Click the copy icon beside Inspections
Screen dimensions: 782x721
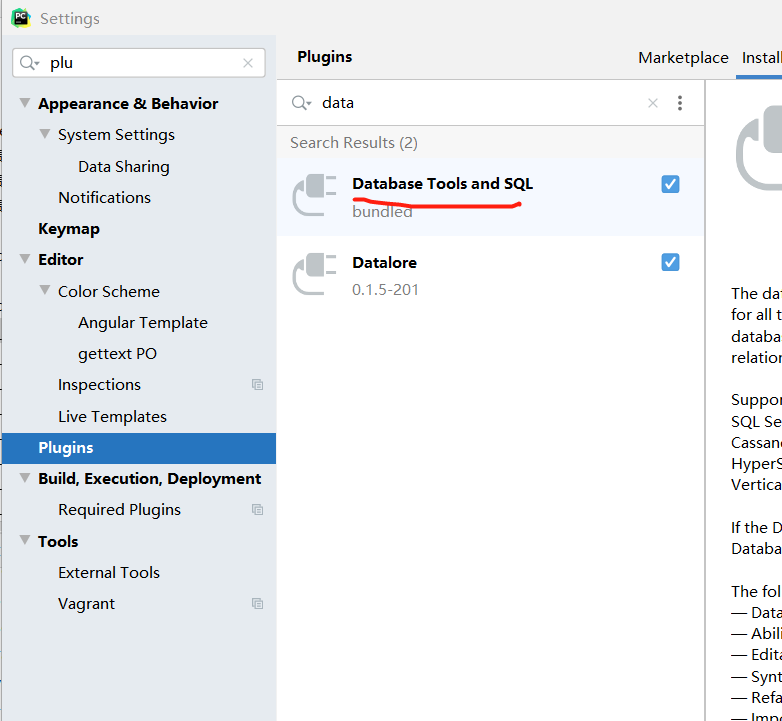257,384
